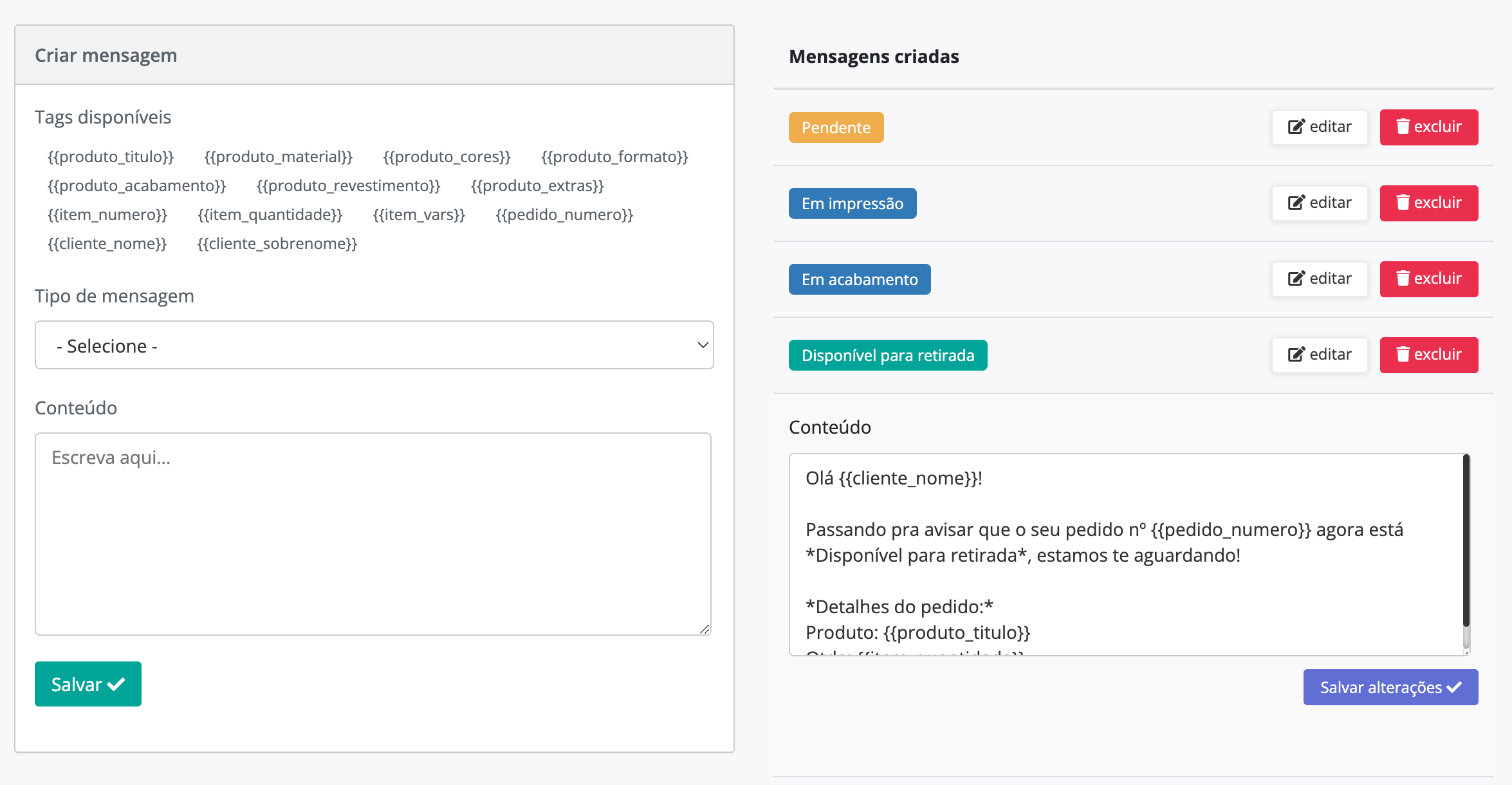Click the {{item_quantidade}} tag
1512x785 pixels.
pyautogui.click(x=270, y=215)
